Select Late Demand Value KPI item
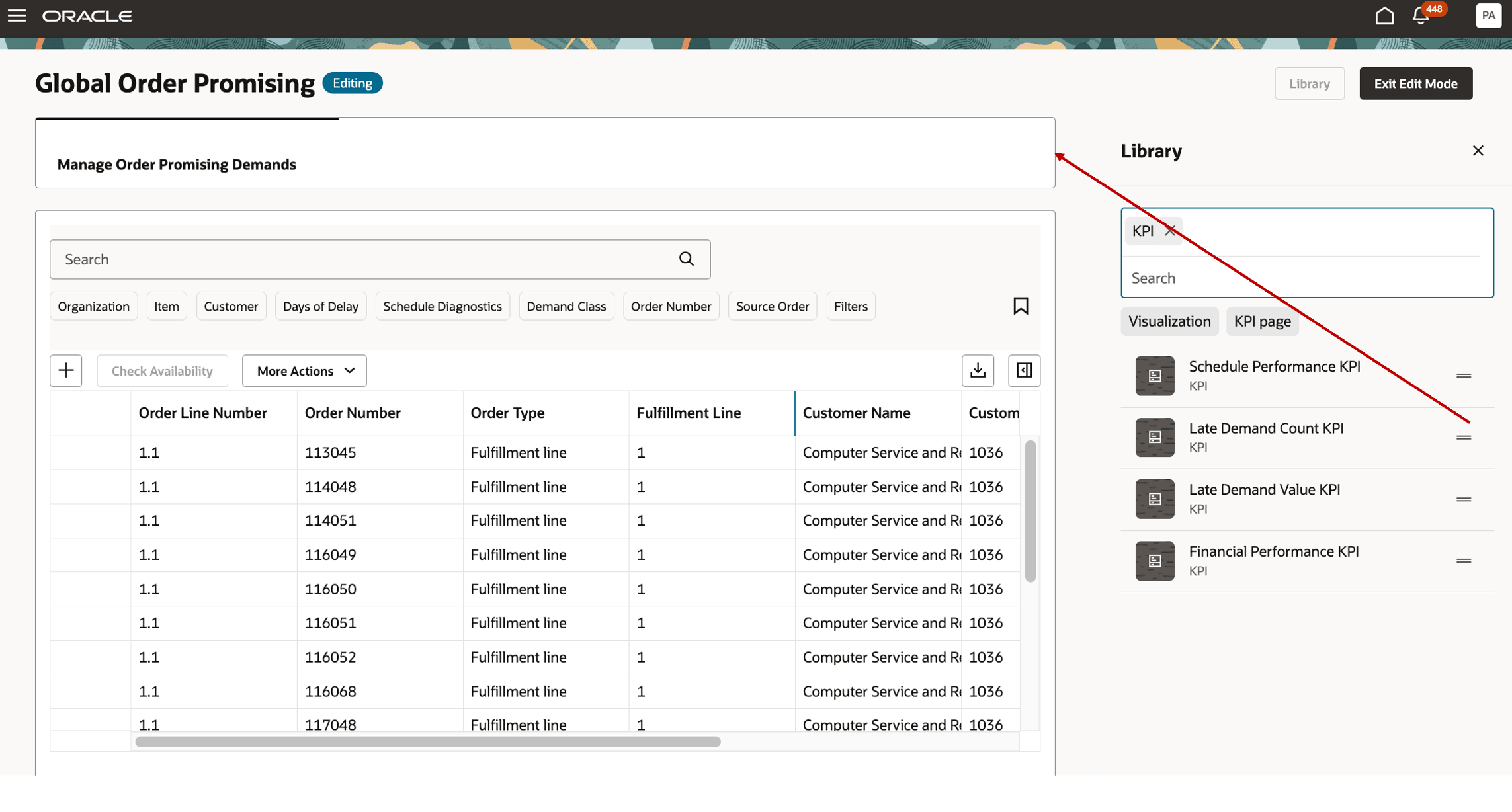 click(x=1307, y=499)
